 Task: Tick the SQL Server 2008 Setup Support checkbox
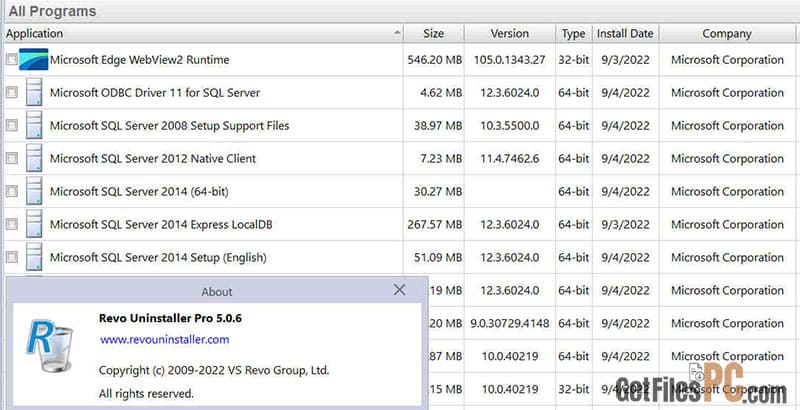12,125
